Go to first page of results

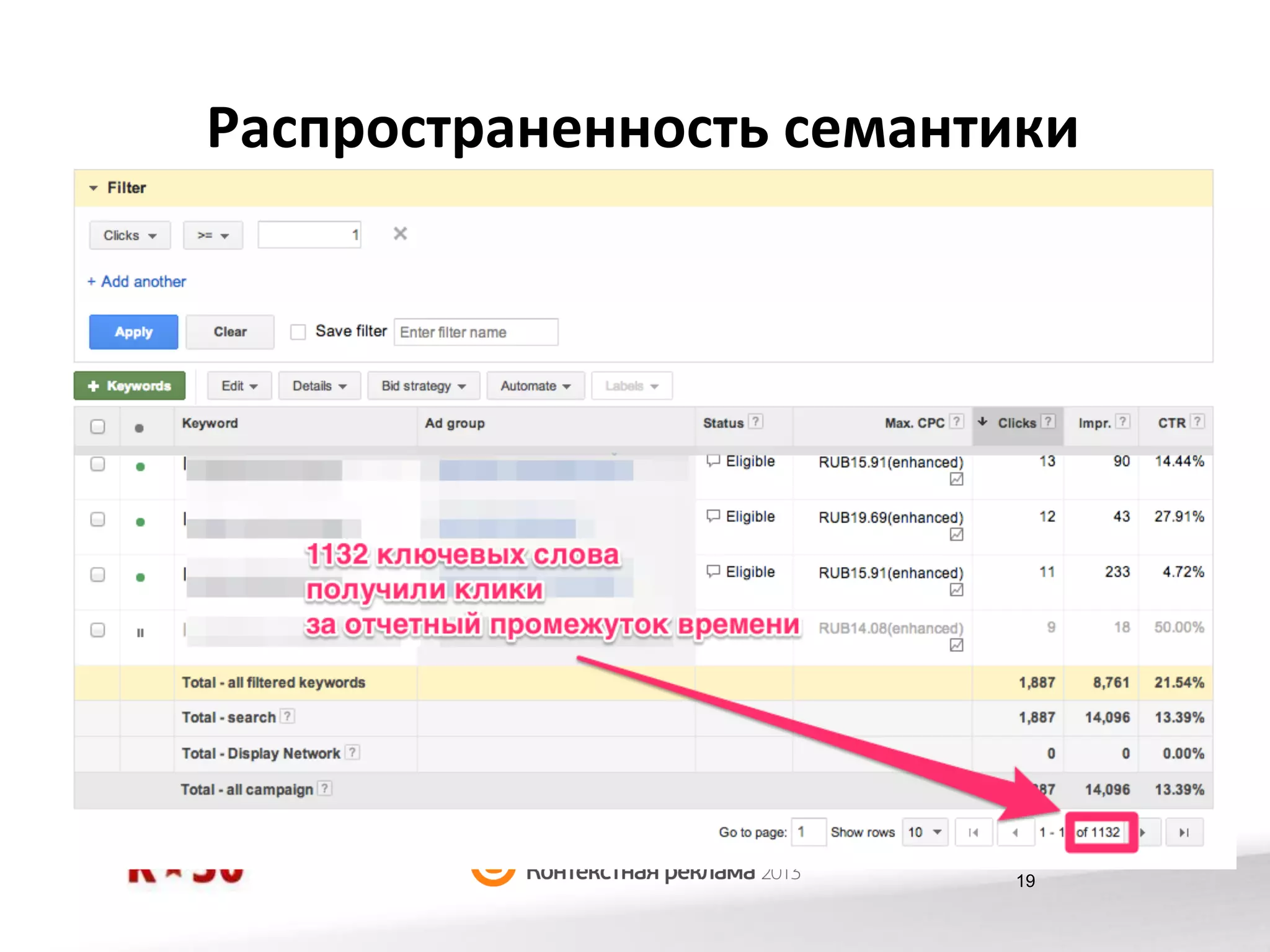974,832
